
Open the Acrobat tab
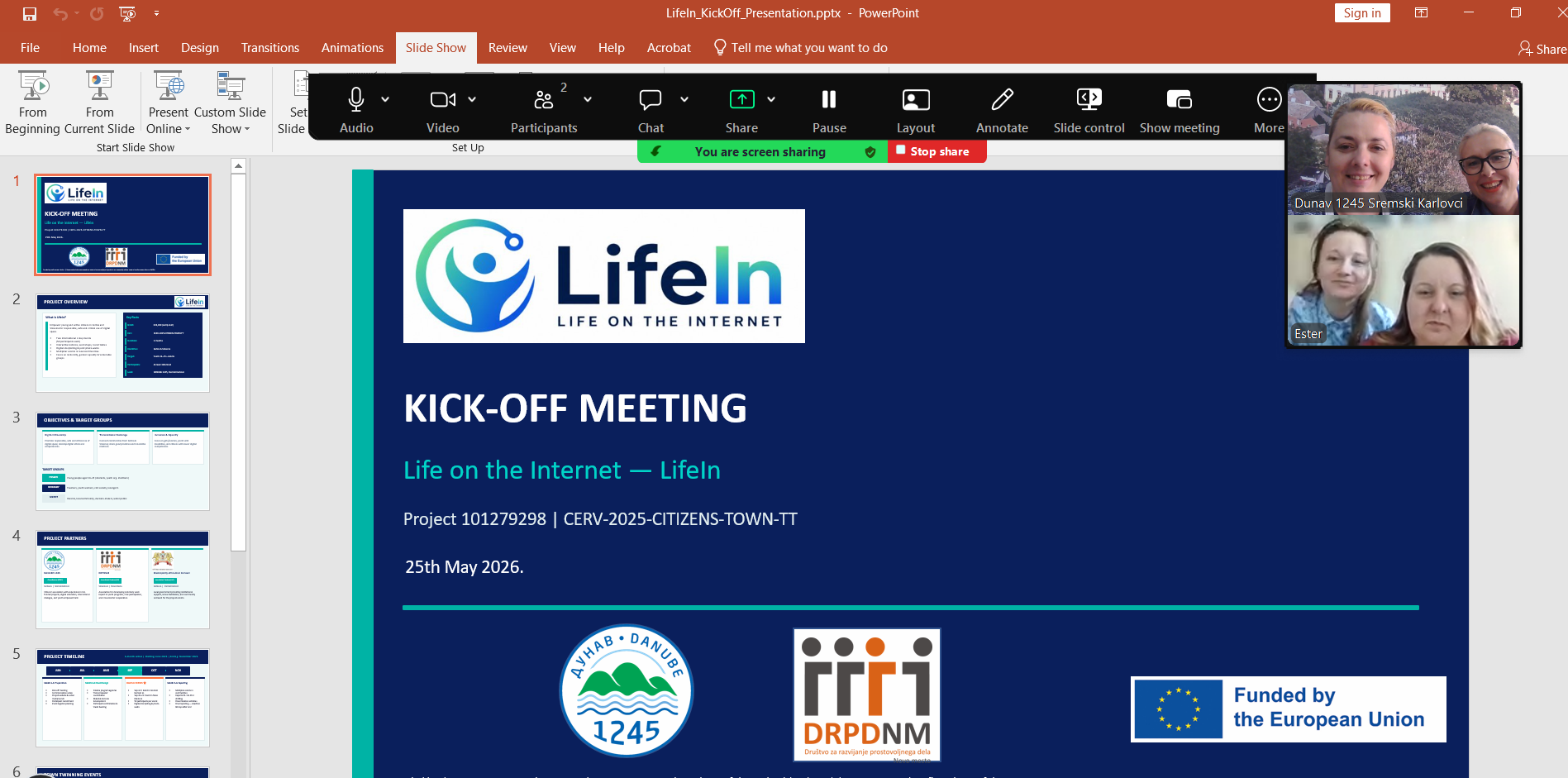669,48
